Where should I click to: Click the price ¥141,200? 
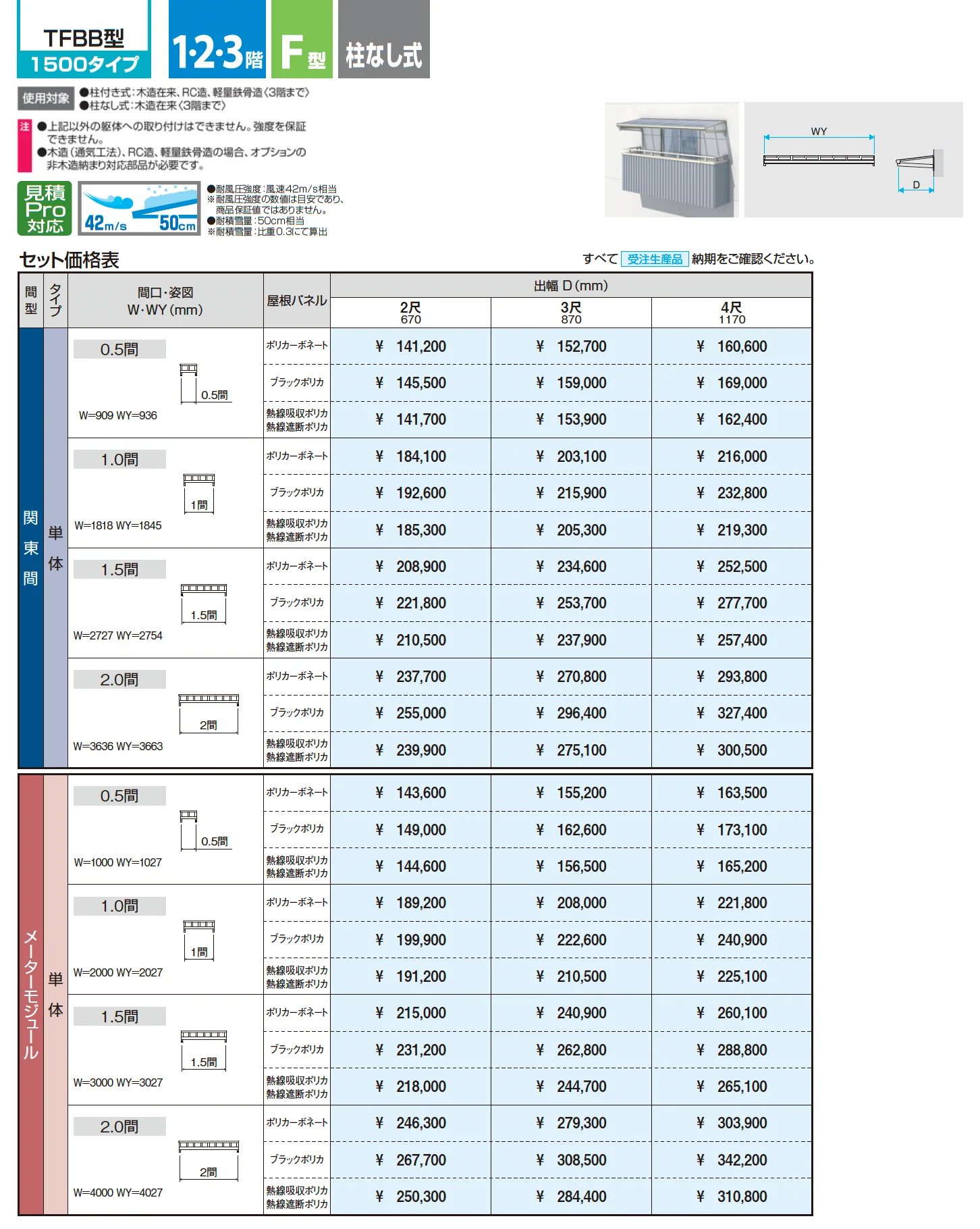coord(410,346)
